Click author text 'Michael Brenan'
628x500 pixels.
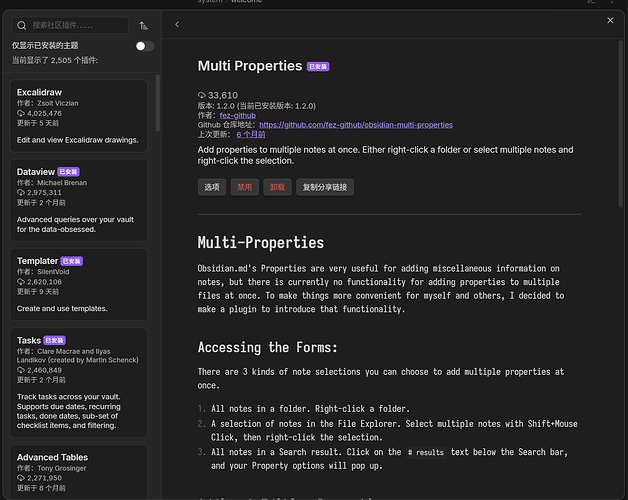pos(62,183)
